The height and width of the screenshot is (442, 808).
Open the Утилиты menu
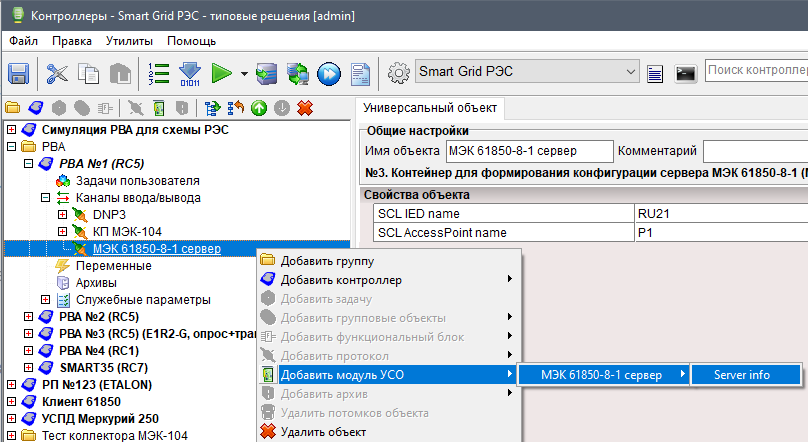[x=129, y=41]
